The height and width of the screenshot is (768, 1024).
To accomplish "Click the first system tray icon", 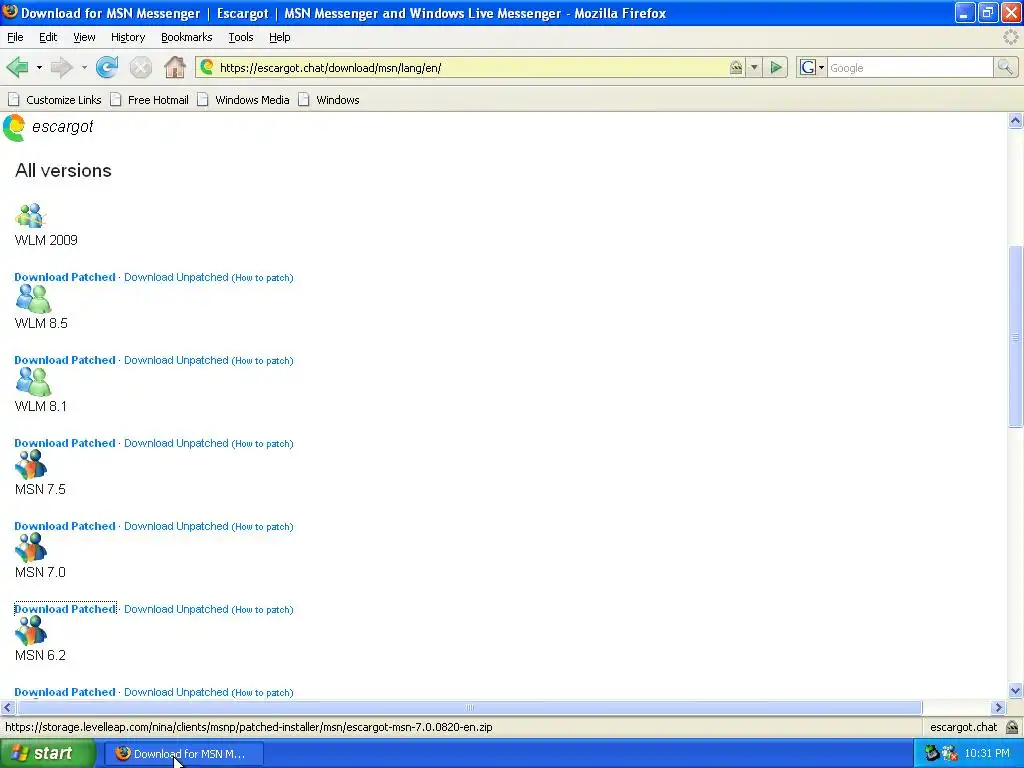I will click(932, 754).
